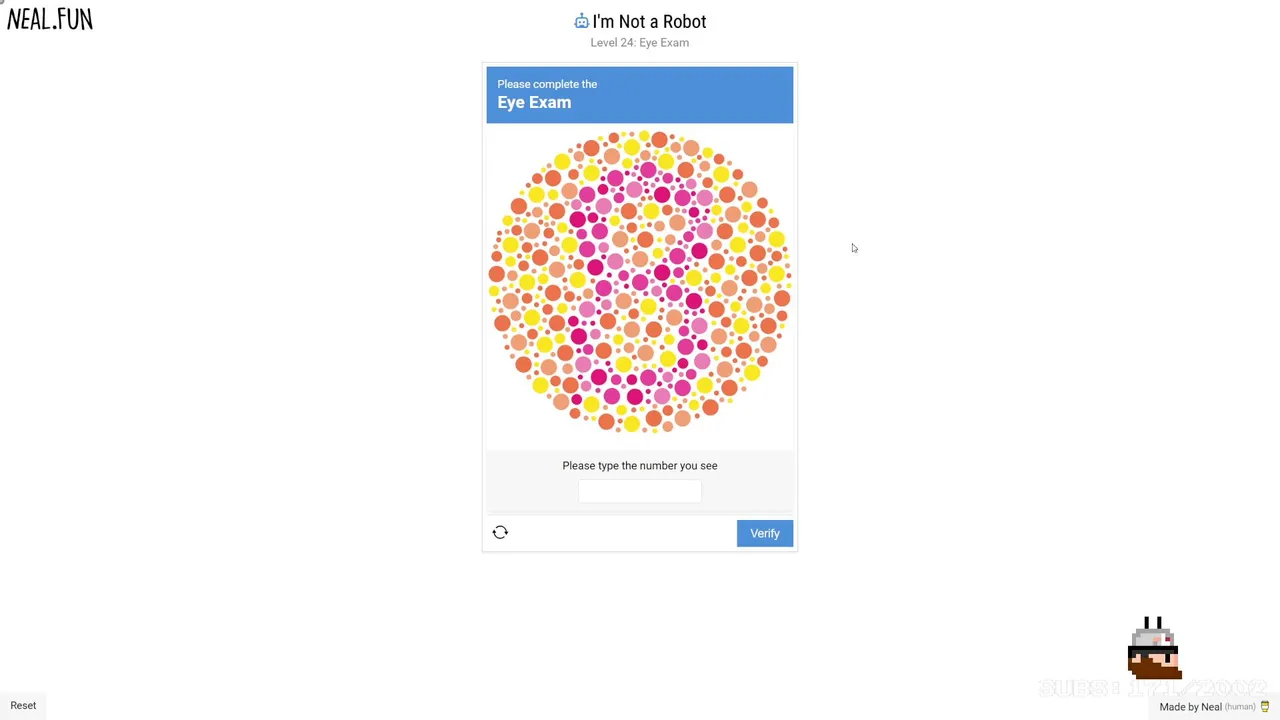Click the blue captcha header banner
This screenshot has height=720, width=1280.
point(700,95)
